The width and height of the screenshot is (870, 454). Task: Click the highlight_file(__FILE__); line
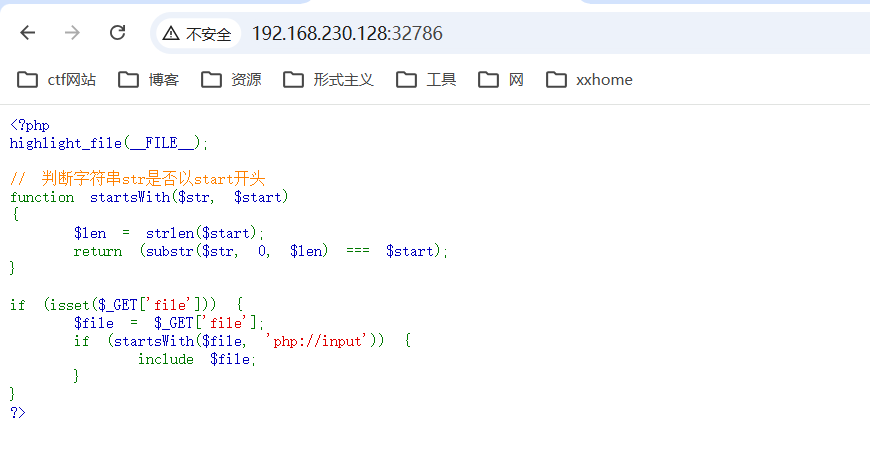coord(109,143)
